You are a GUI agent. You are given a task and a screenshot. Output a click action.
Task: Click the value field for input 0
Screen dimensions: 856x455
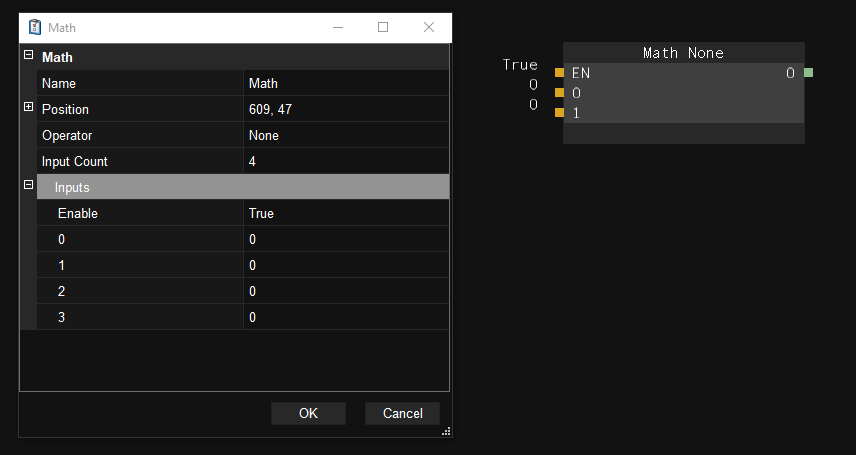point(345,239)
